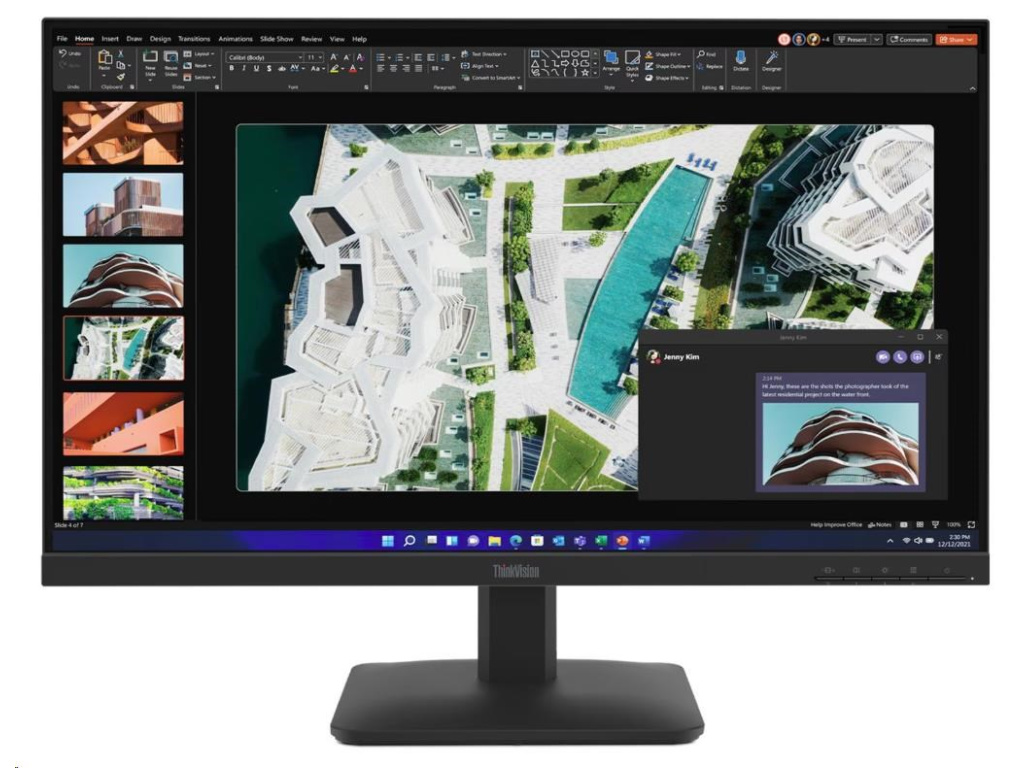The image size is (1024, 768).
Task: Click Convert to SmartArt
Action: 491,78
